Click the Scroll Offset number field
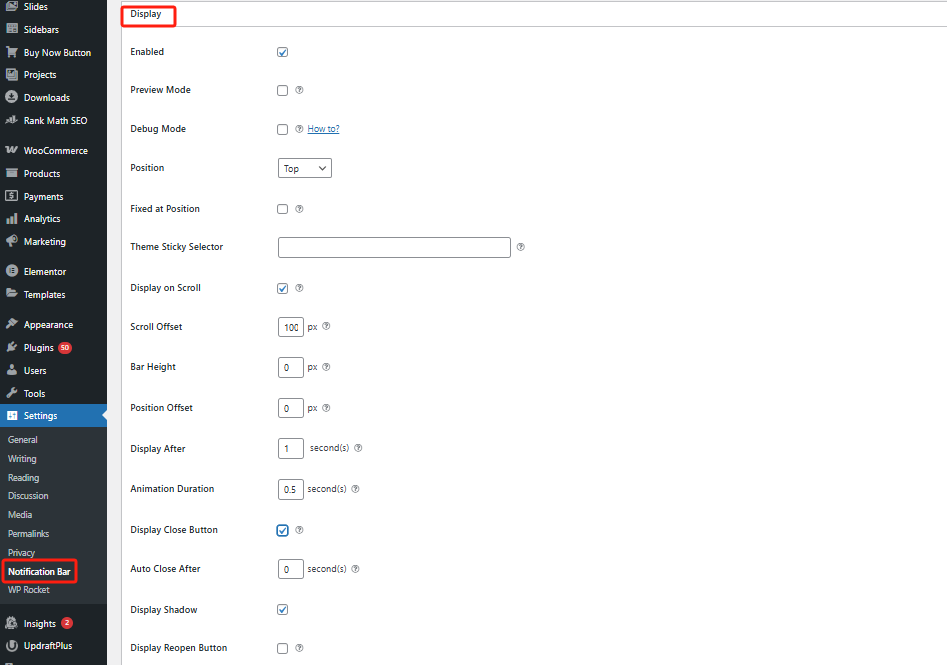 [x=290, y=327]
